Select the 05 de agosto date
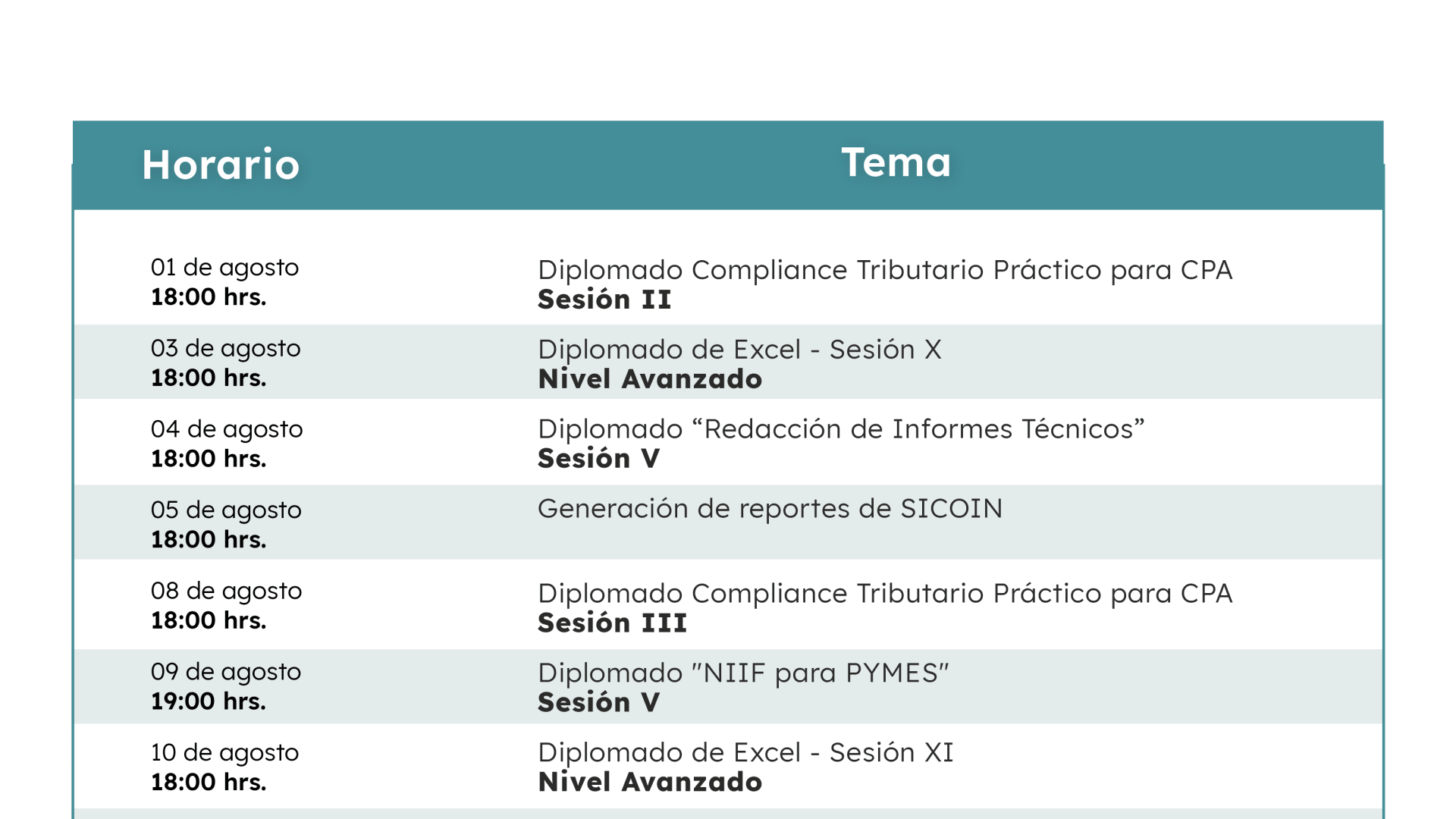This screenshot has height=819, width=1456. [226, 510]
